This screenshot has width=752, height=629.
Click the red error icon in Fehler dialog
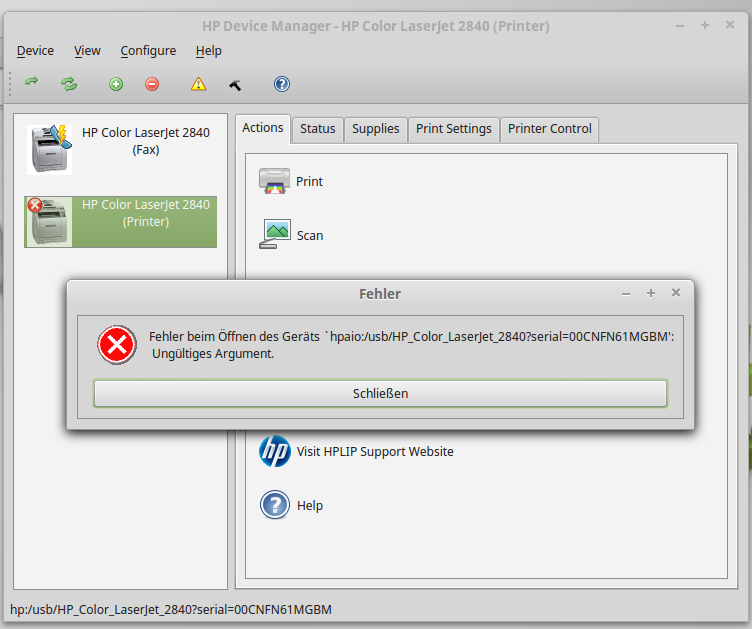[117, 345]
